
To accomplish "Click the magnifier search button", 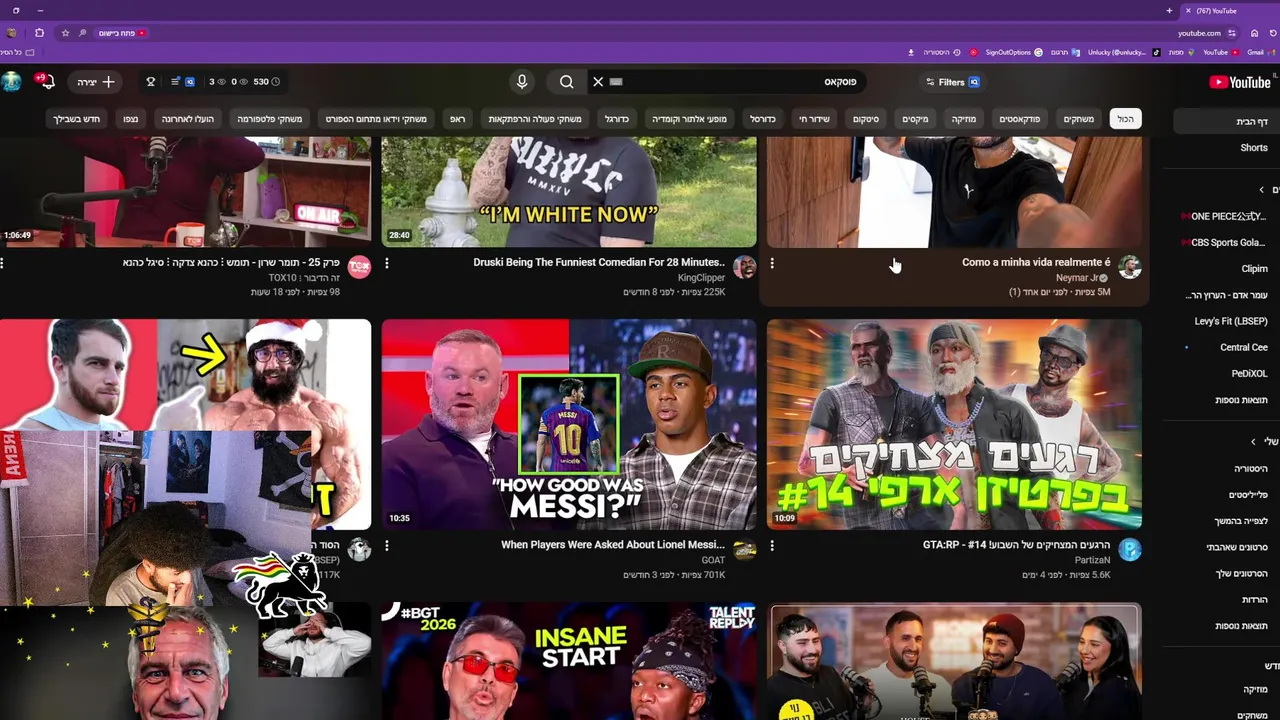I will coord(567,82).
